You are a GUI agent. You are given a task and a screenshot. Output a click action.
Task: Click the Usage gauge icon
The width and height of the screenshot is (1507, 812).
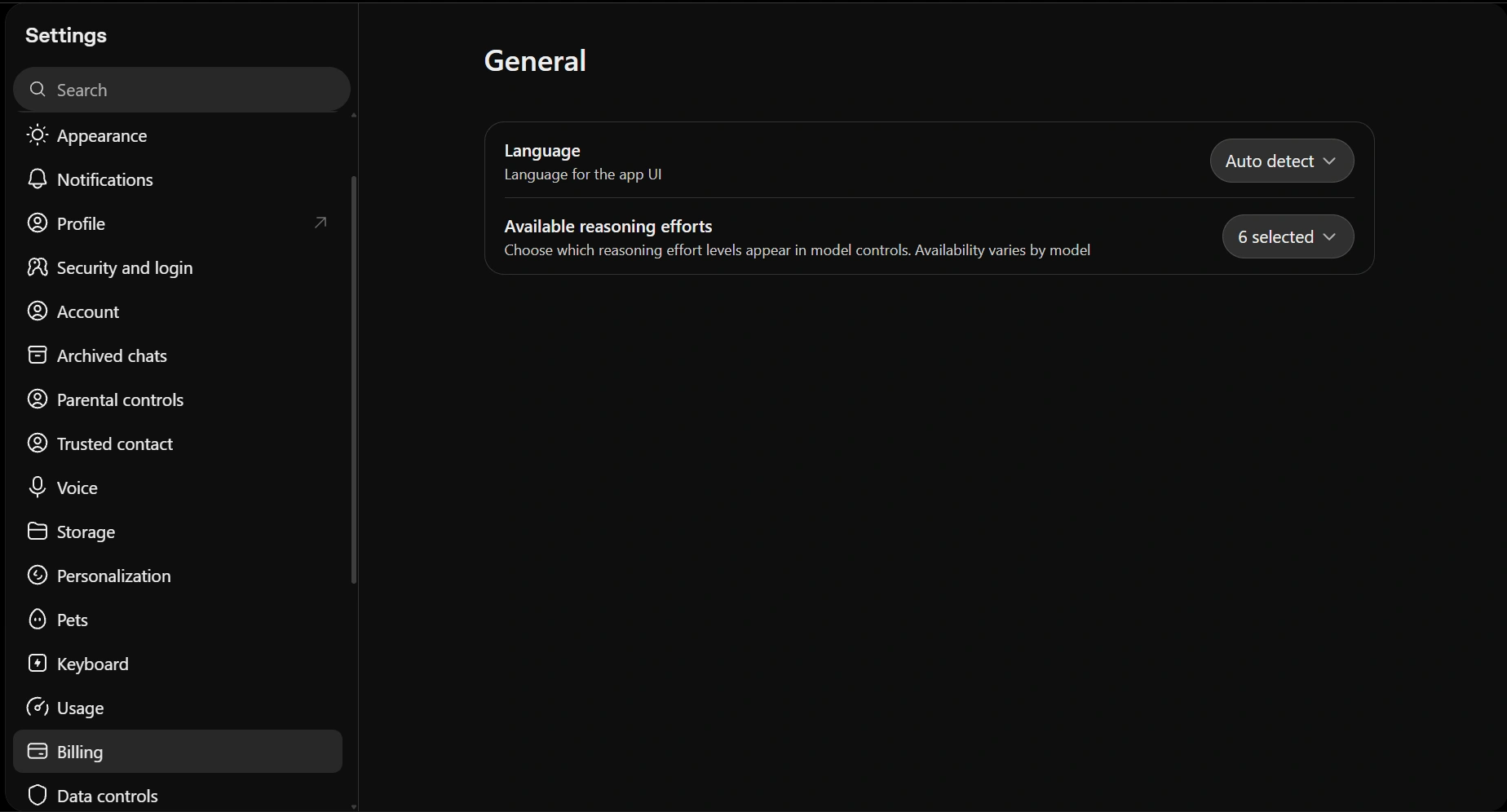pos(37,708)
